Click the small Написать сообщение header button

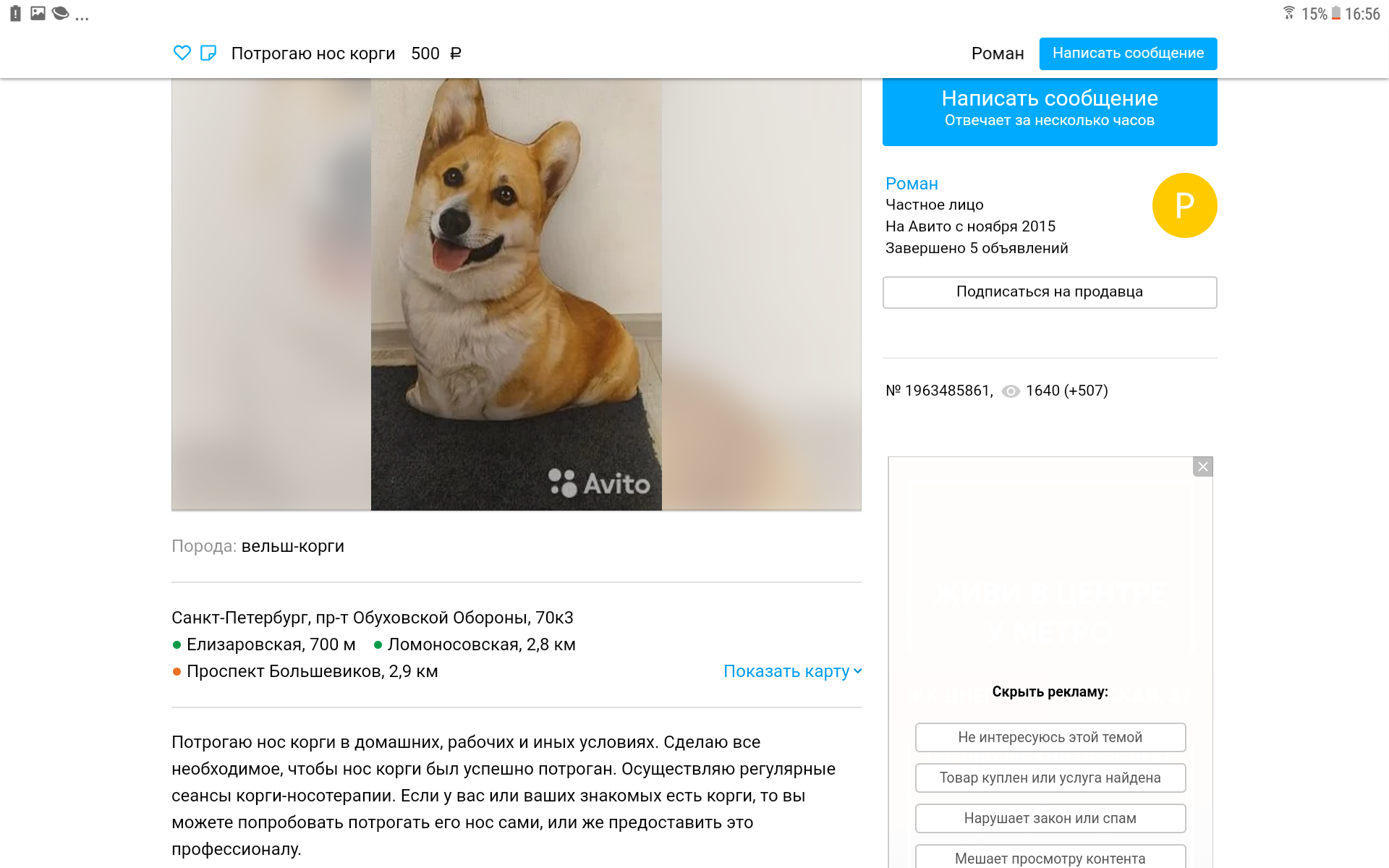[1128, 54]
